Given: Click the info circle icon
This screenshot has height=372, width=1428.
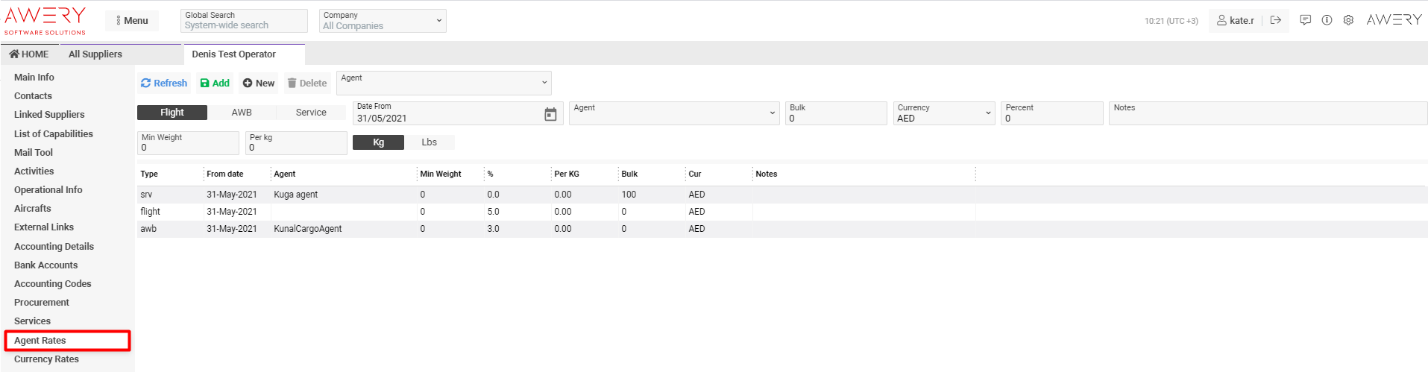Looking at the screenshot, I should click(1326, 20).
